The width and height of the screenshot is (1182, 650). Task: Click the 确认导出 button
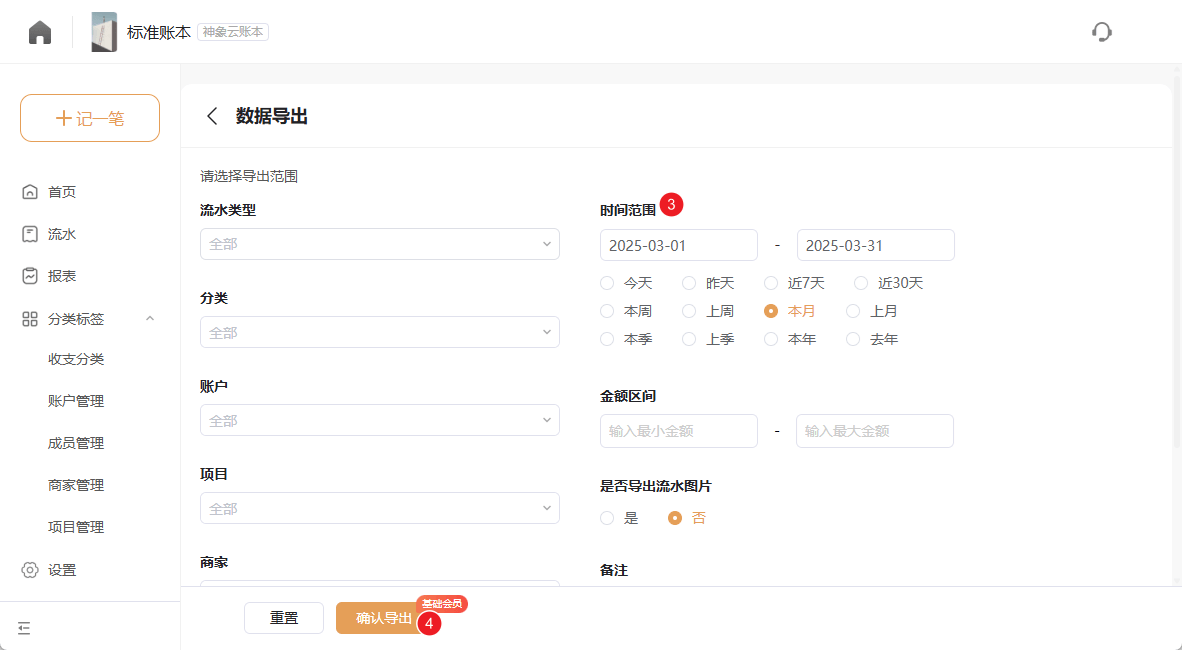pos(384,618)
